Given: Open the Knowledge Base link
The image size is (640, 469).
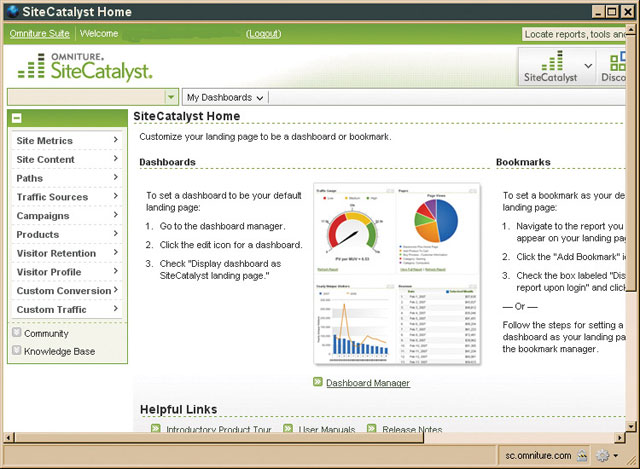Looking at the screenshot, I should click(59, 351).
